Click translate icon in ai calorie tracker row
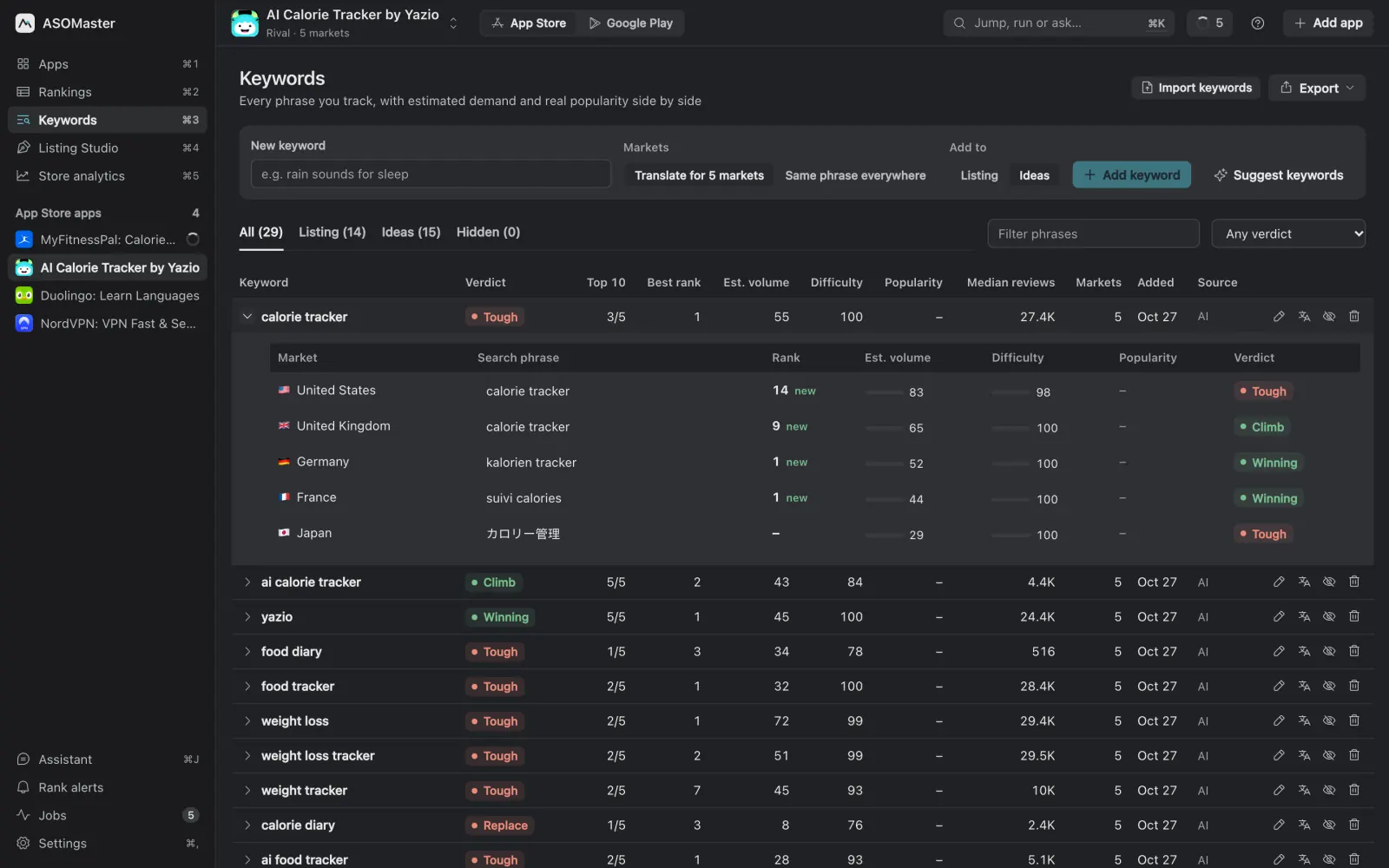The height and width of the screenshot is (868, 1389). 1304,582
